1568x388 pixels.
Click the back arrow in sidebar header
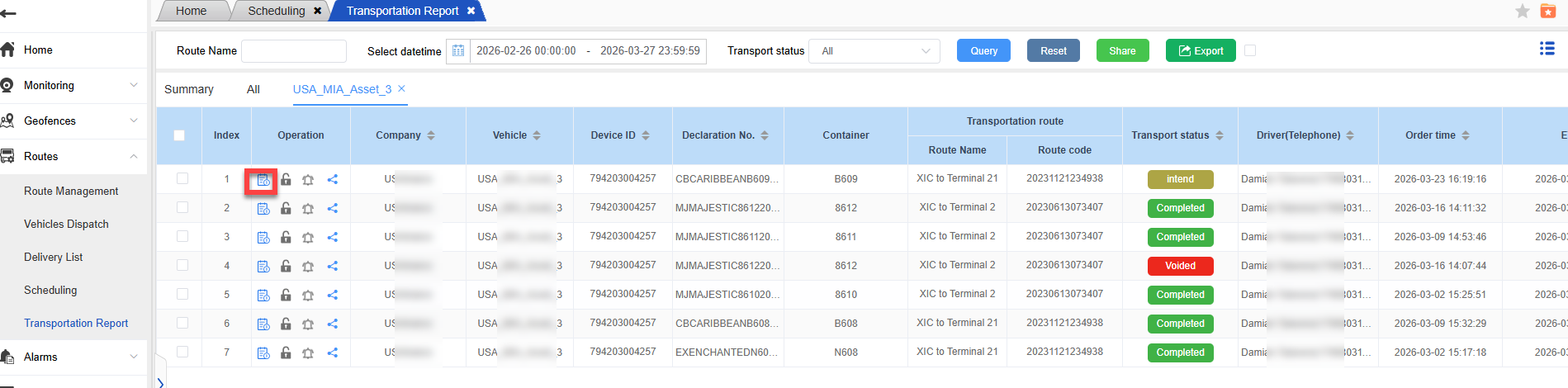click(x=9, y=14)
